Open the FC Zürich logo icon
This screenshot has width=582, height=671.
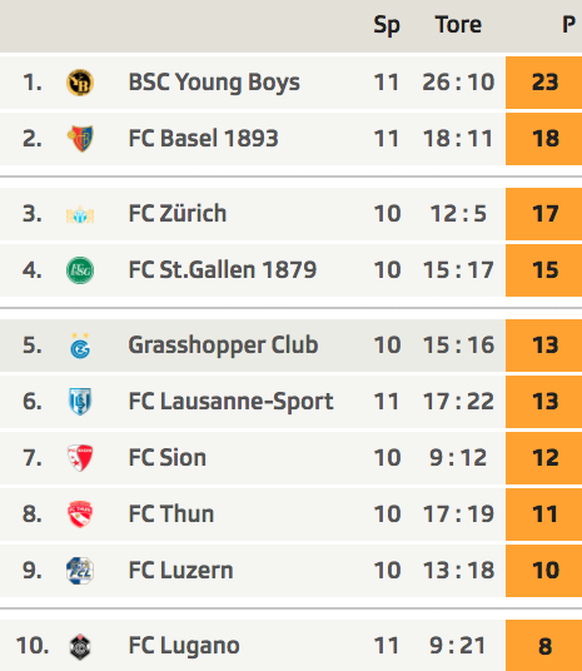(80, 214)
